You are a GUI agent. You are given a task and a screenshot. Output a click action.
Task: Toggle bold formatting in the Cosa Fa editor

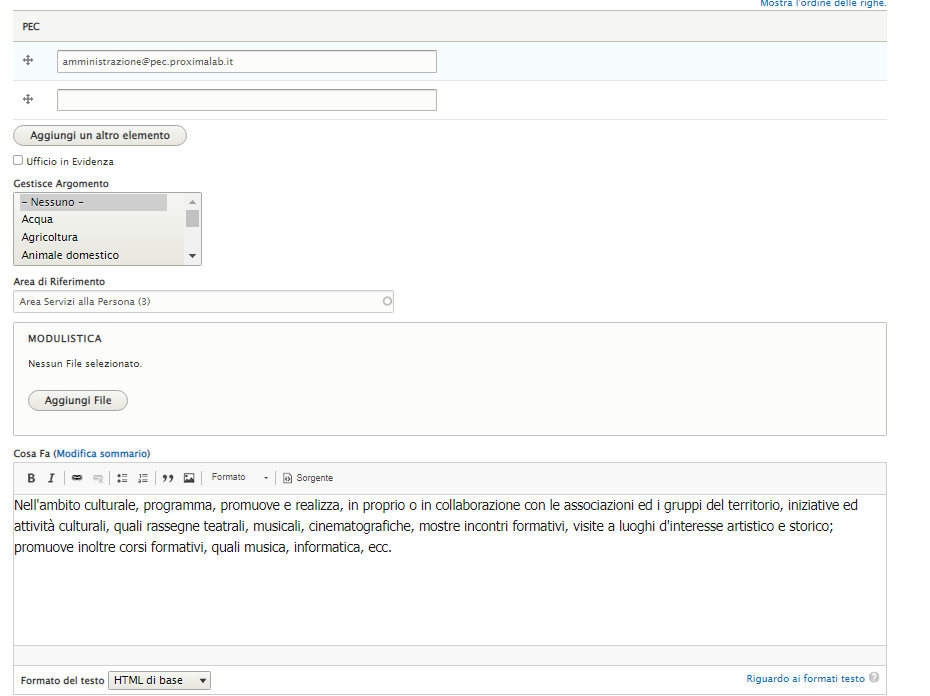point(31,478)
